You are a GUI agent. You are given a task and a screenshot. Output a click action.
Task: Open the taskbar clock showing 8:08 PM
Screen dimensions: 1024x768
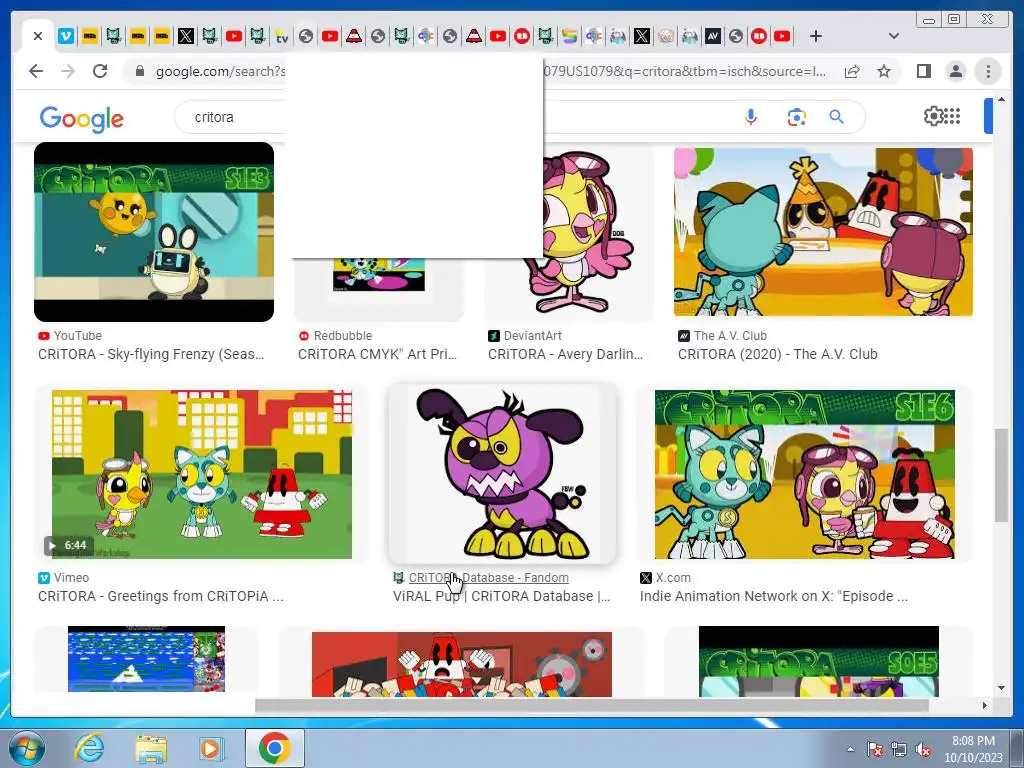coord(973,749)
